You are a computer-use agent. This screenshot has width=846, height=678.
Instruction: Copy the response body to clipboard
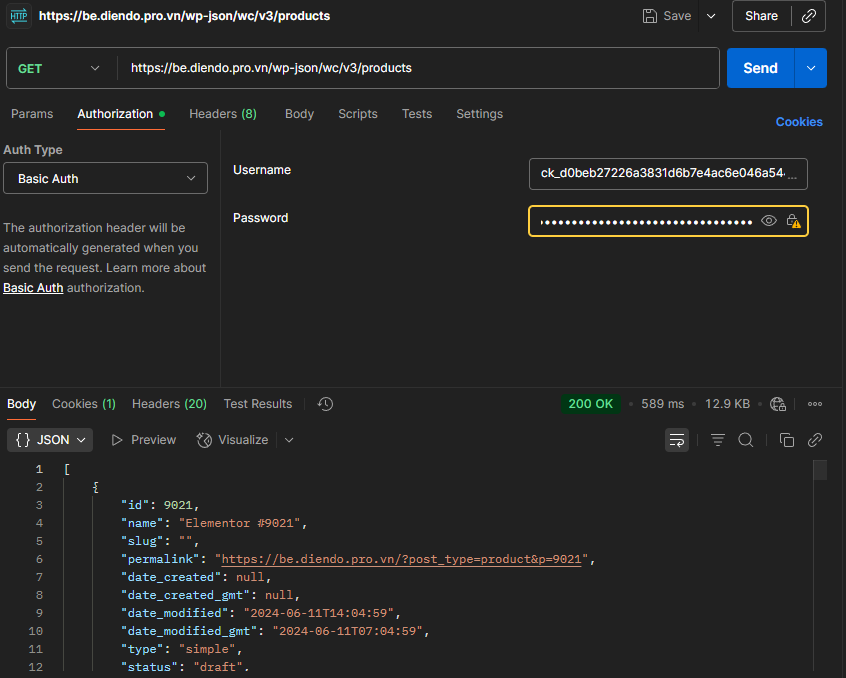(x=787, y=440)
